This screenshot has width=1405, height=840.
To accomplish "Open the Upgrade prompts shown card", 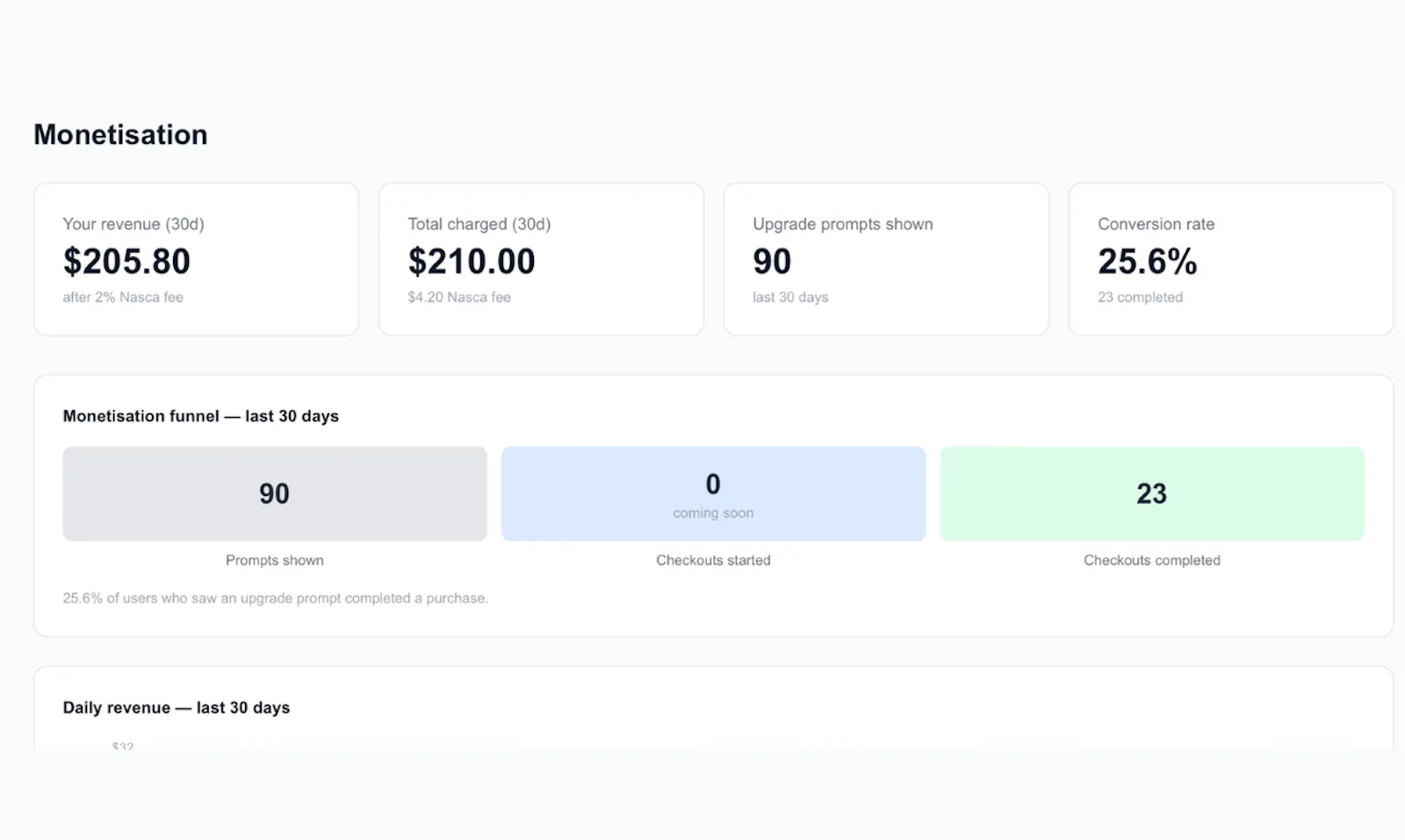I will 886,259.
